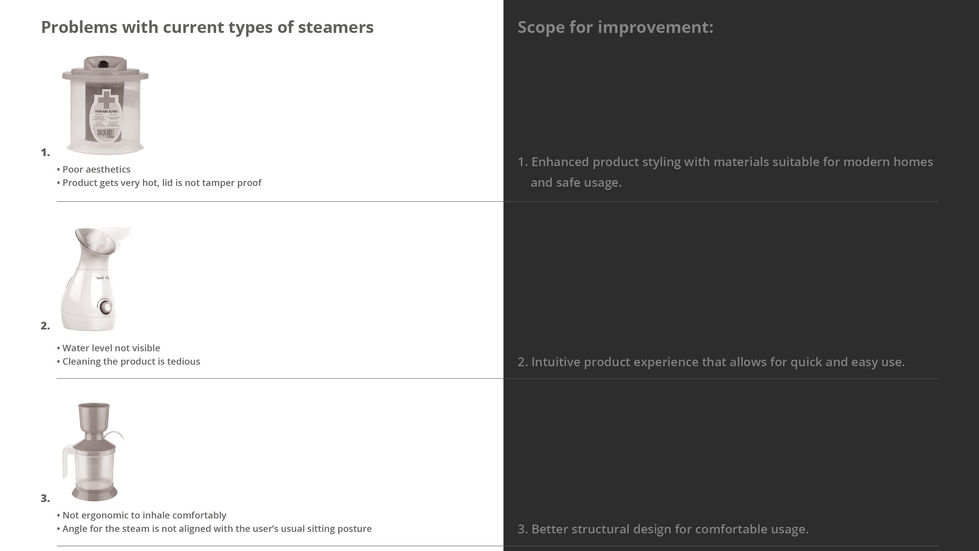Select 'Cleaning the product is tedious' text
This screenshot has width=979, height=551.
point(130,361)
